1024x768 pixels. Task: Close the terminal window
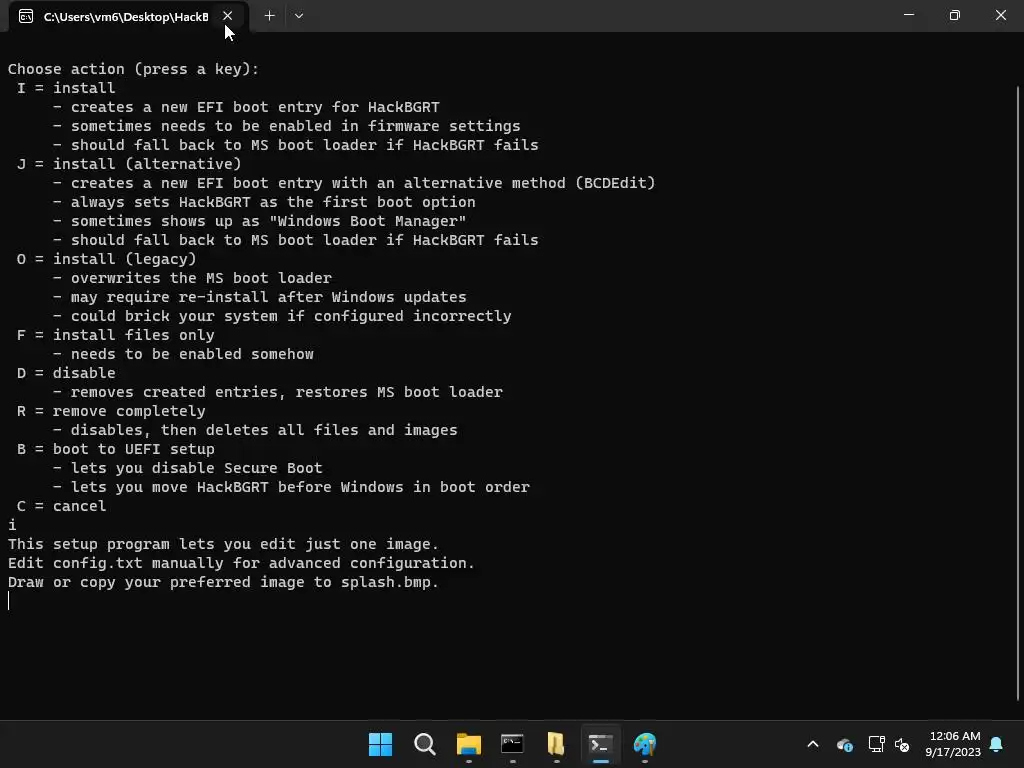point(1000,15)
